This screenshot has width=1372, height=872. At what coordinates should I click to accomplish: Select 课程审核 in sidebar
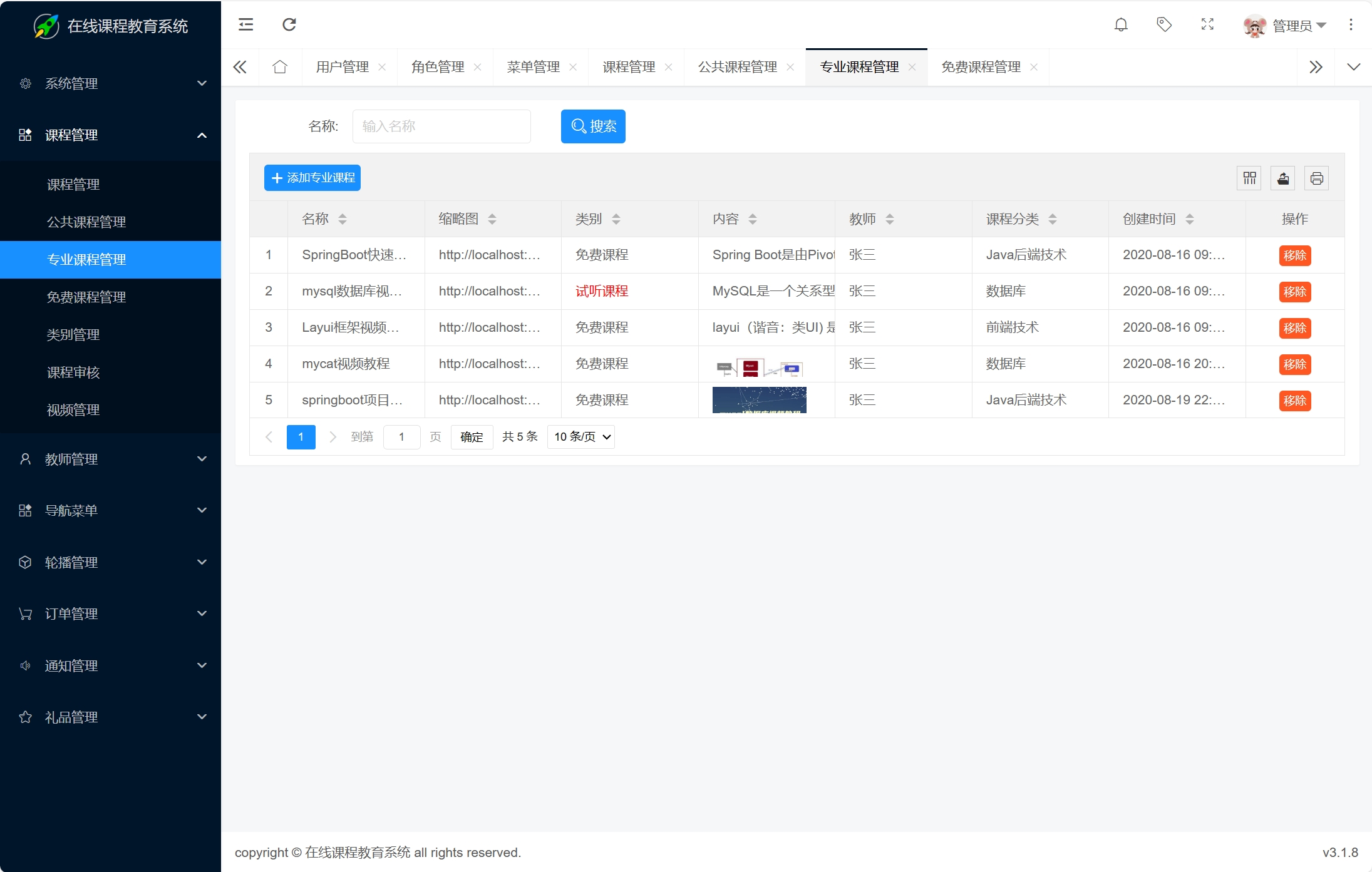[x=73, y=372]
